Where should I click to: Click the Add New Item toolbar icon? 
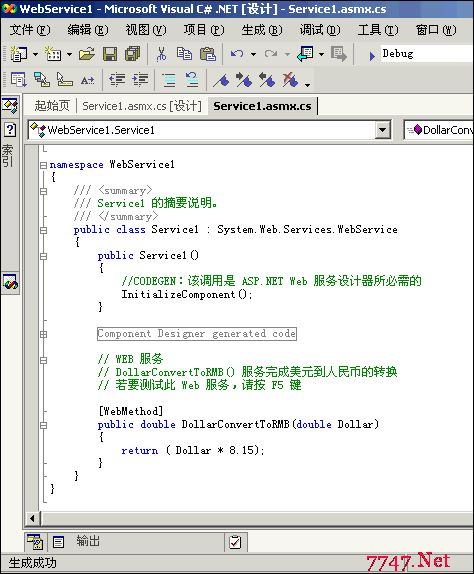pos(53,54)
